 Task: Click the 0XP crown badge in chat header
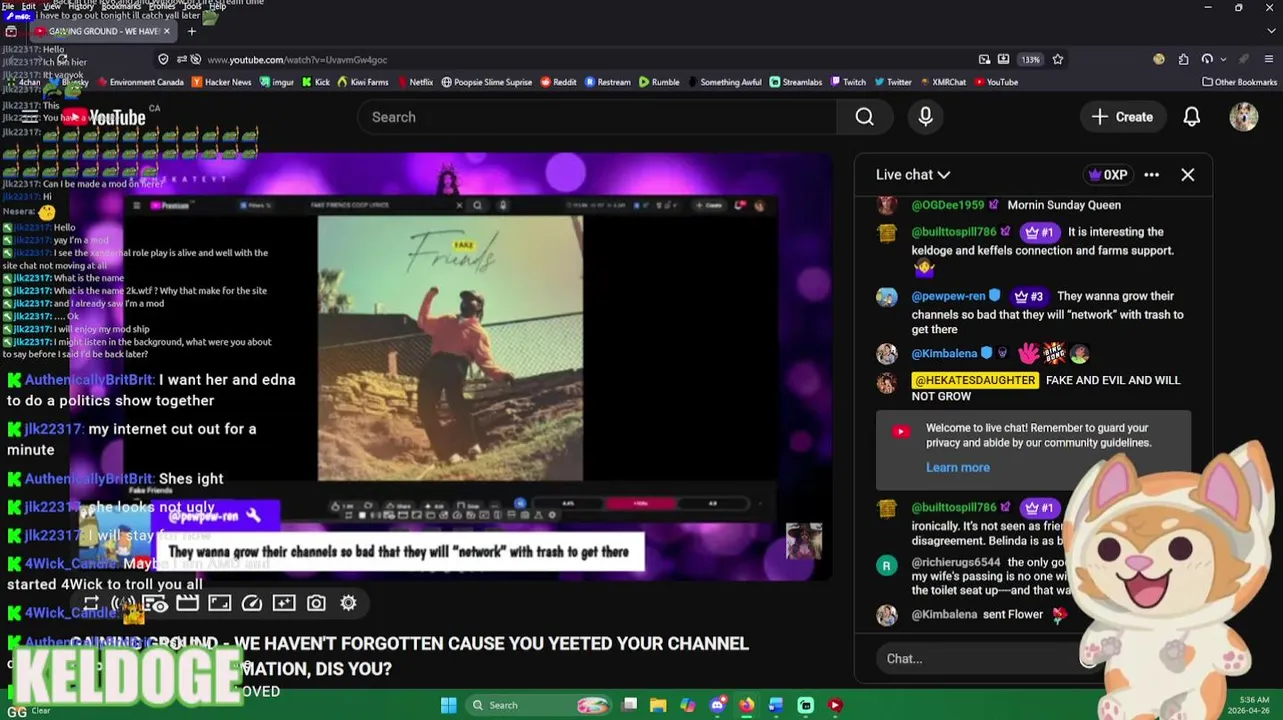[1107, 175]
